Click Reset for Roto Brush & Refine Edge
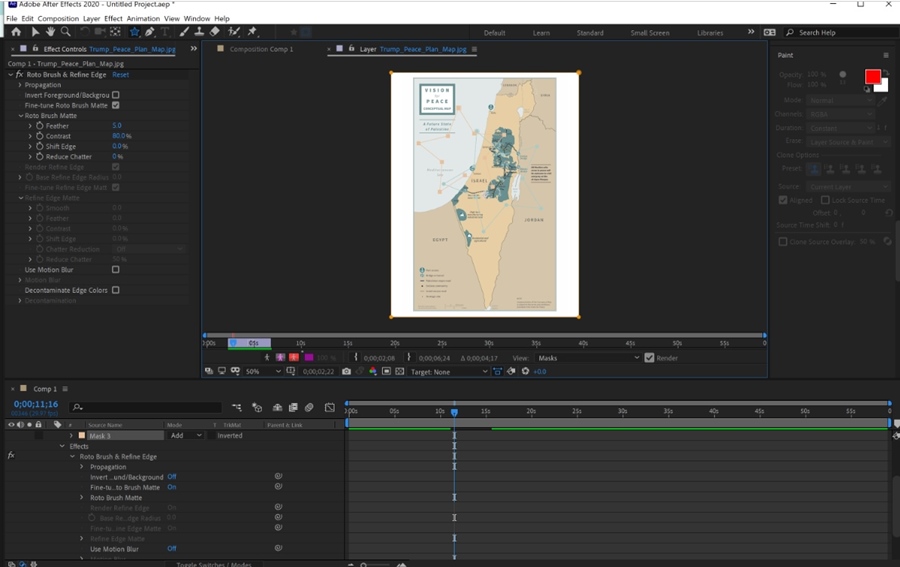Viewport: 900px width, 567px height. coord(120,75)
